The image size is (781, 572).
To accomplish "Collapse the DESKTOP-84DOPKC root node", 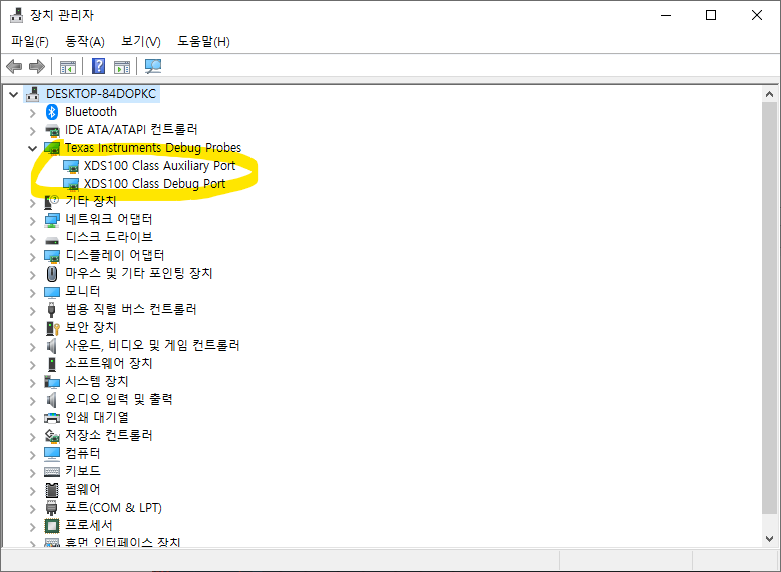I will [14, 94].
